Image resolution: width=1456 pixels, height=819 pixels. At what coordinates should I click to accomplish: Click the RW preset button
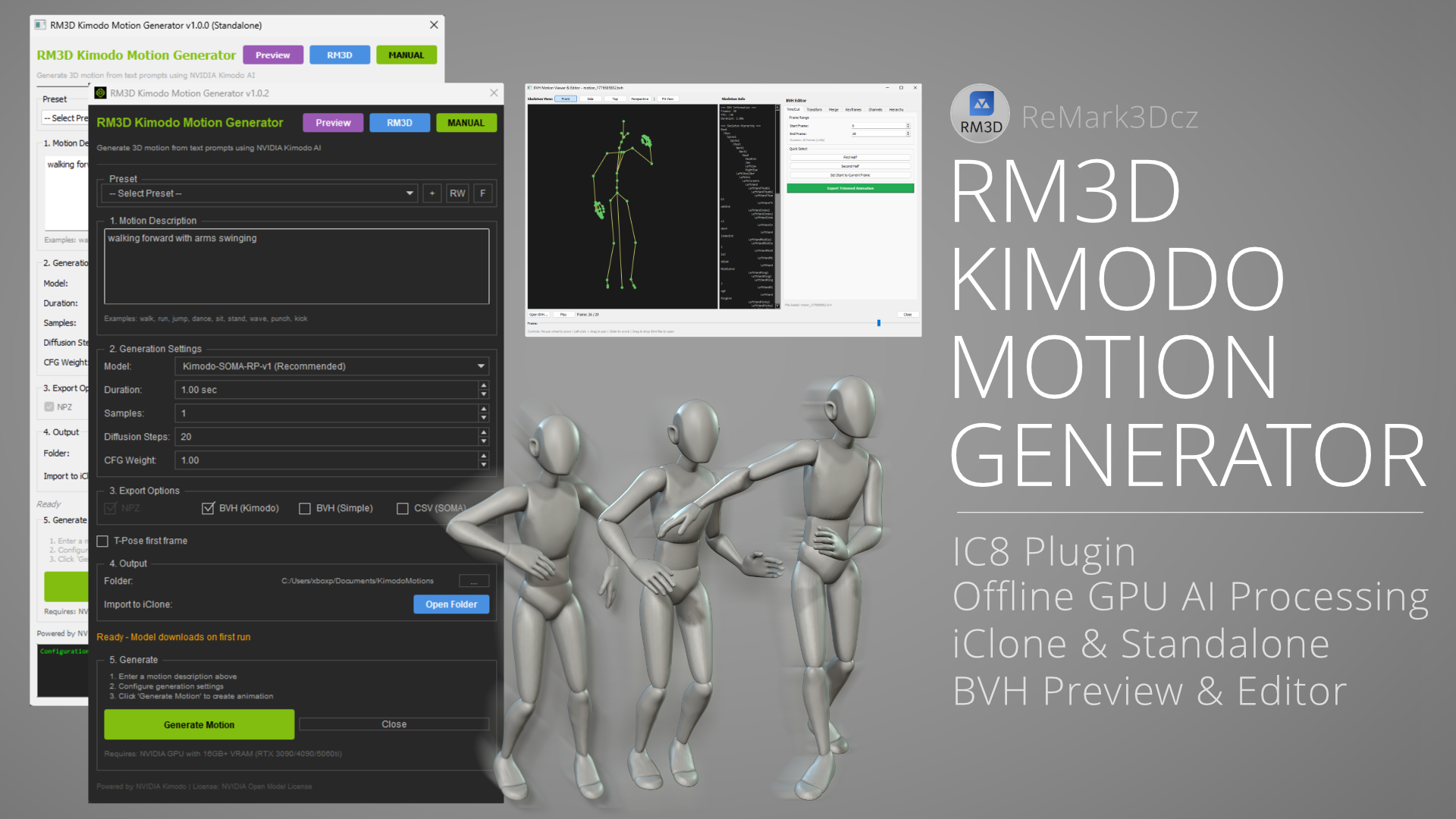tap(457, 193)
